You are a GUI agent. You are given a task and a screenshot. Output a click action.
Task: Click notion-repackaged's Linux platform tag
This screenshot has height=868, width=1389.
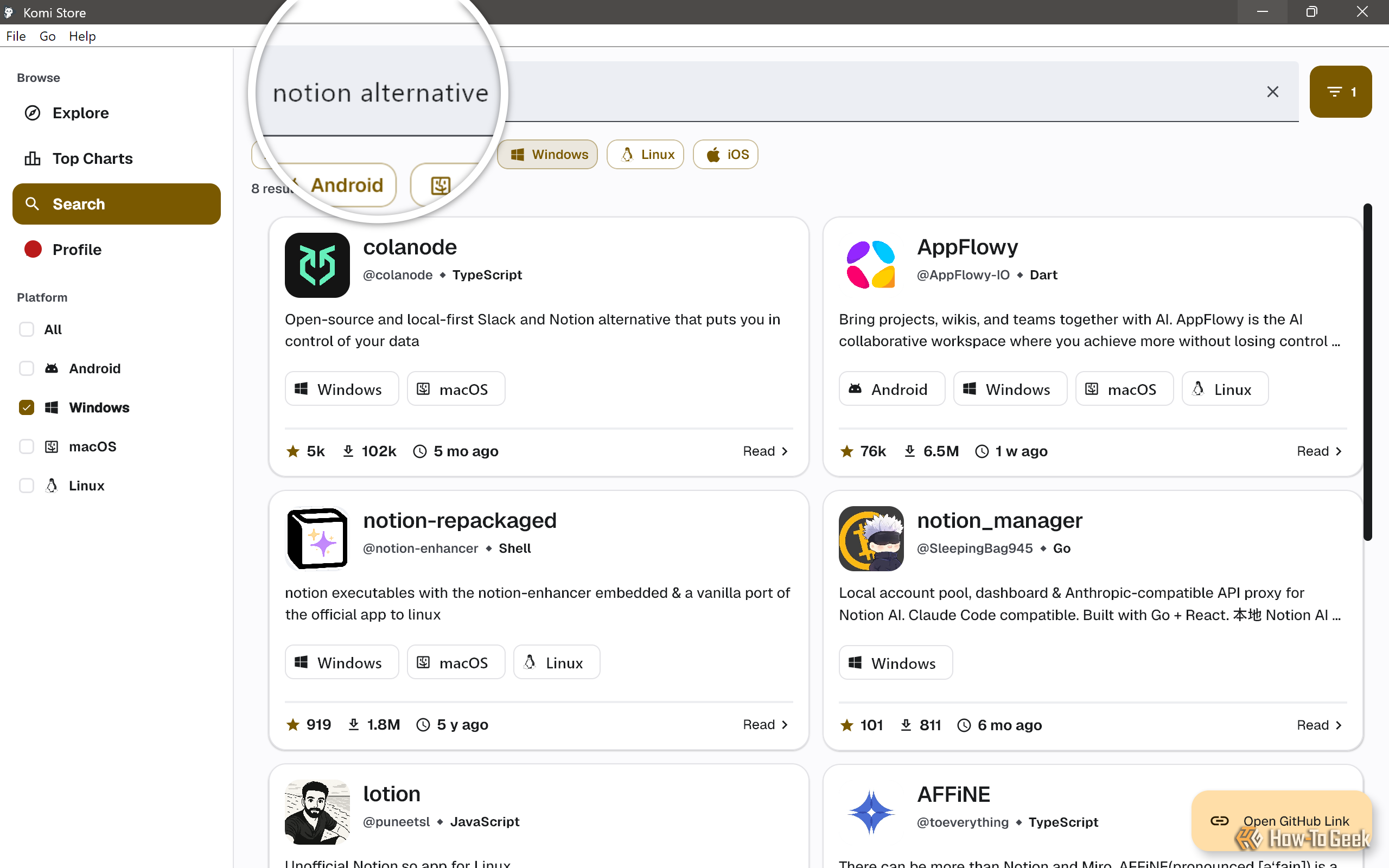point(556,662)
